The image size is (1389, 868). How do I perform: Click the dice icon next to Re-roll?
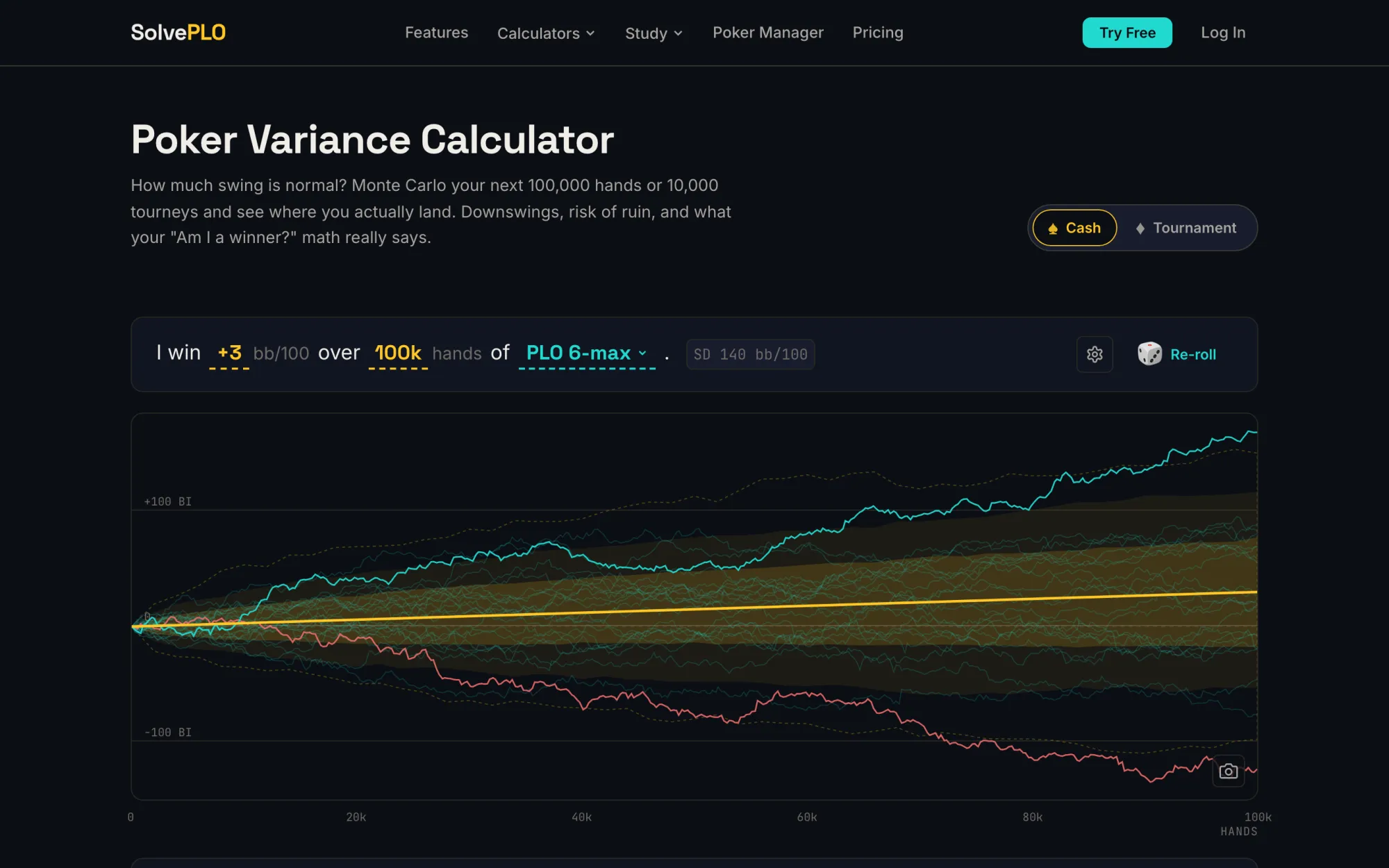coord(1149,354)
